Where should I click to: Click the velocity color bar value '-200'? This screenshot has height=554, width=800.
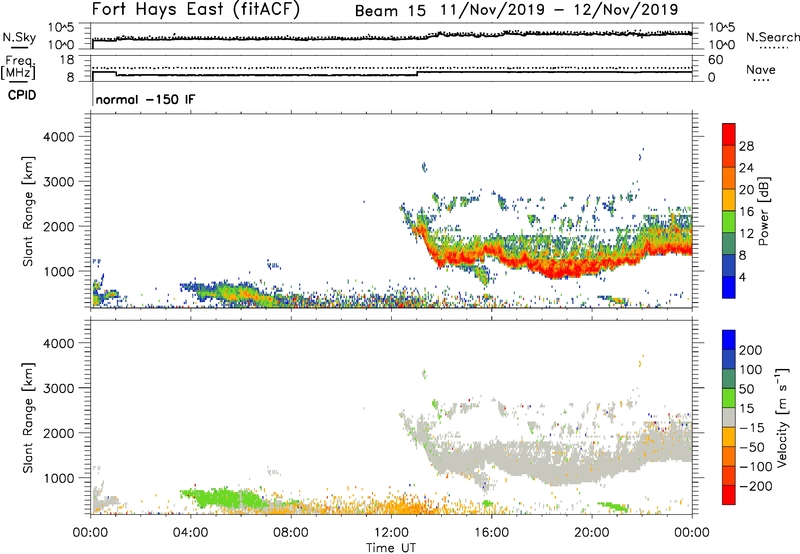(x=756, y=486)
